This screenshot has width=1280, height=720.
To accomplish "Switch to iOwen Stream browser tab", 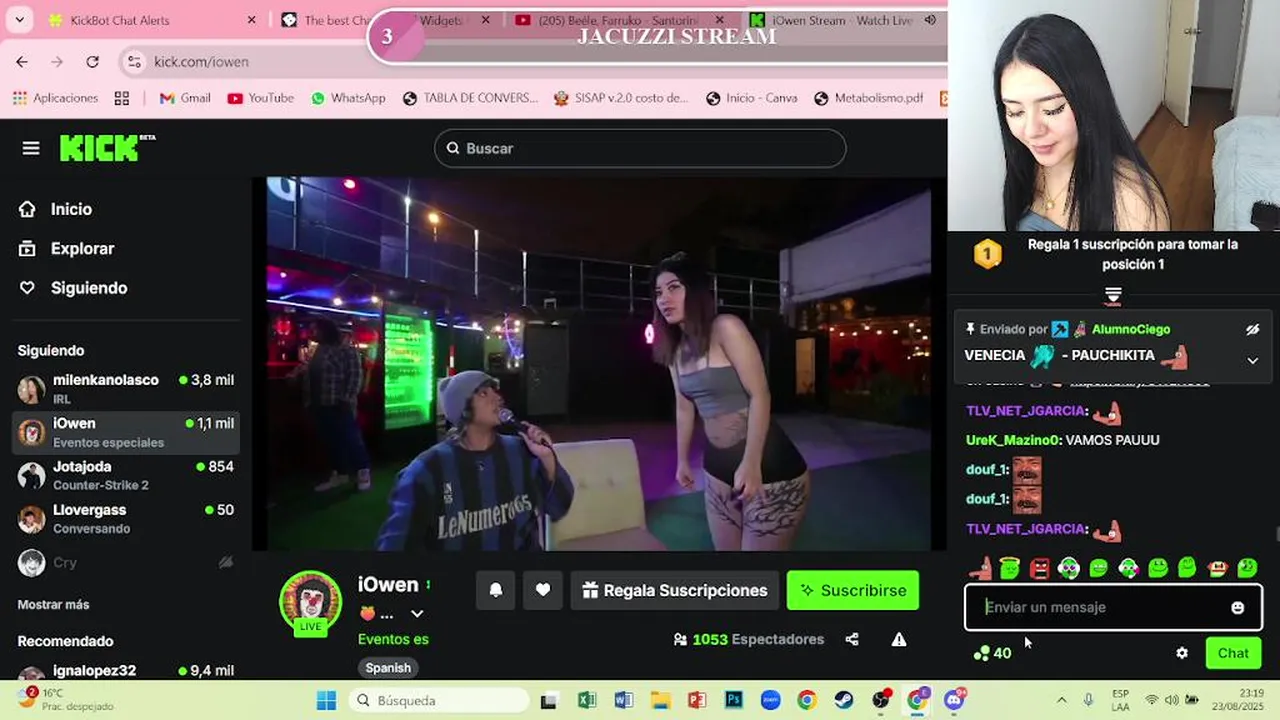I will coord(840,20).
